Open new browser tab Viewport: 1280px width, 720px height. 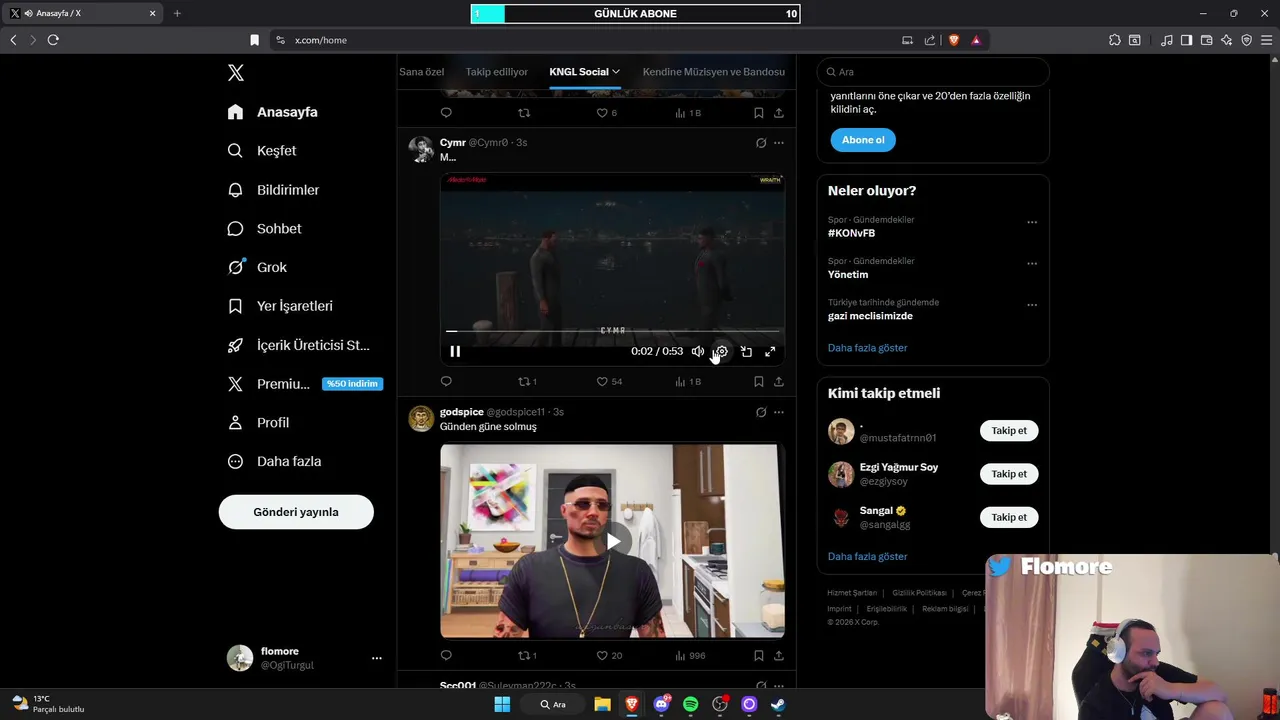pos(177,13)
